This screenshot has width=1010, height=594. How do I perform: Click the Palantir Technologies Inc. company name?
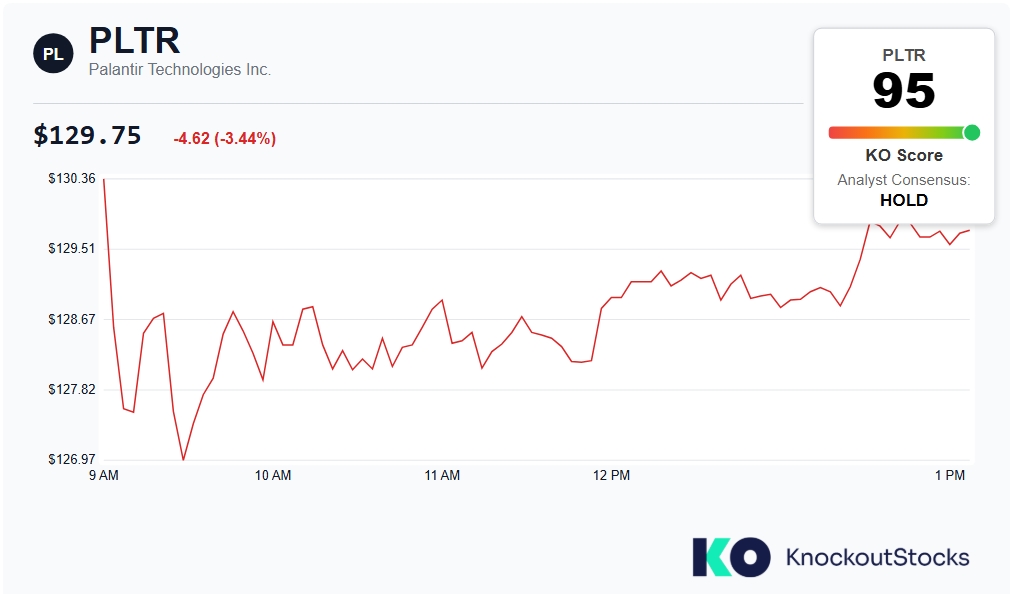coord(180,70)
